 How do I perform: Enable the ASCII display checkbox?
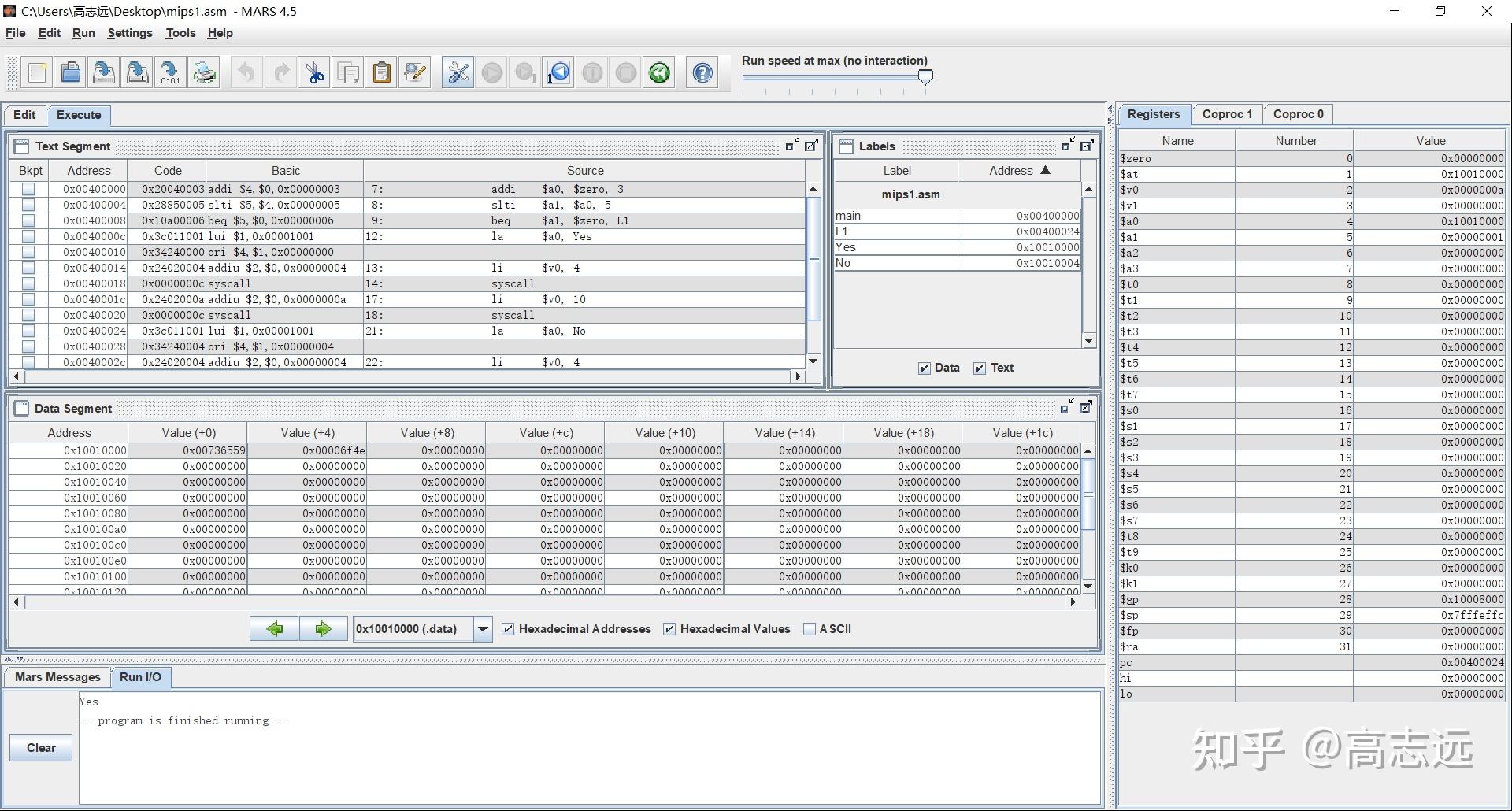[809, 629]
